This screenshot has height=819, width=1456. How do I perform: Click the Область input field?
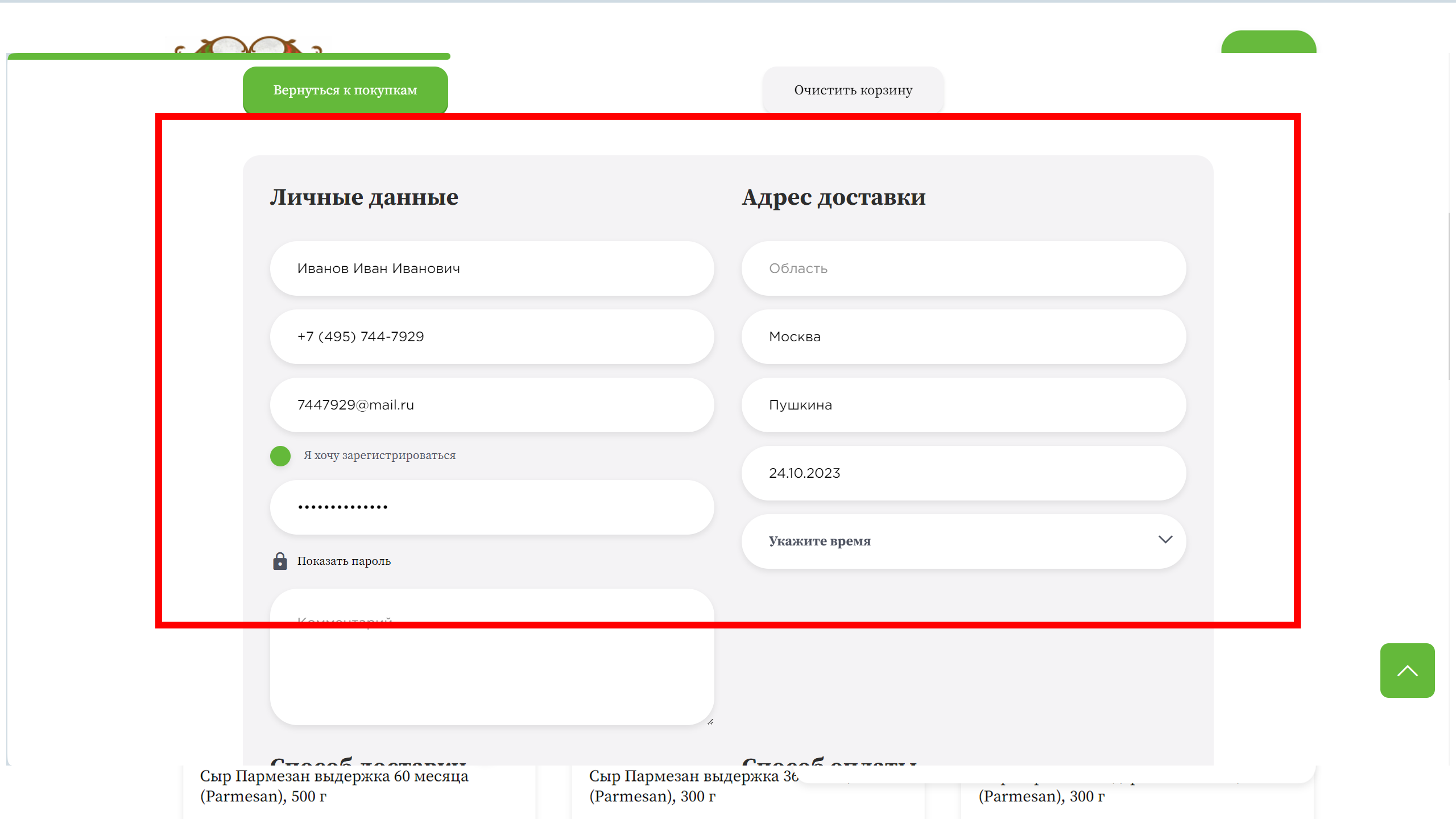(x=963, y=268)
